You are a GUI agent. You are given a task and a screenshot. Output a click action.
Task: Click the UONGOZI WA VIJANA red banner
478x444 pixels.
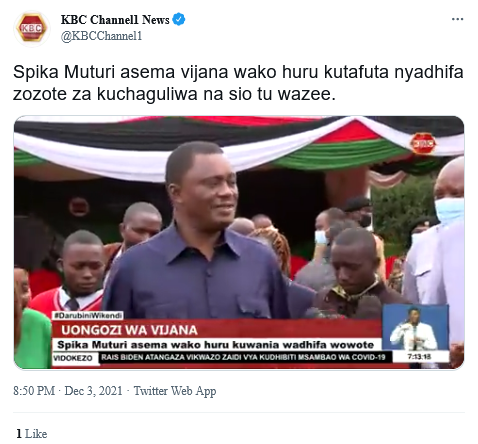pos(217,330)
